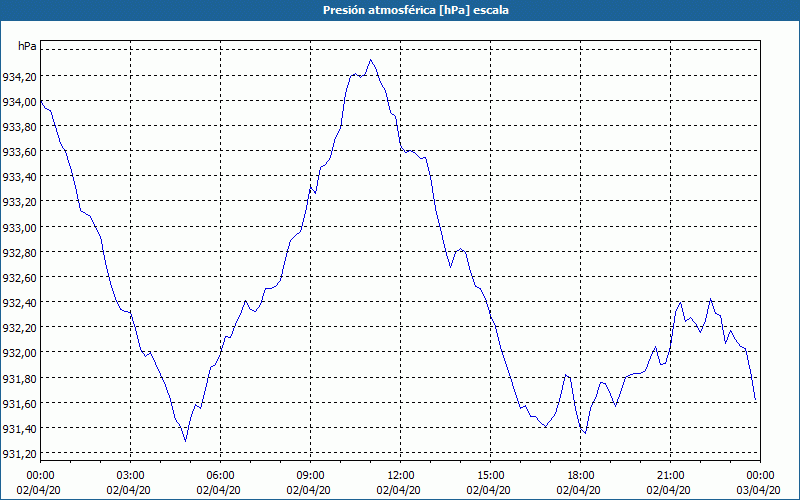The height and width of the screenshot is (500, 800).
Task: Click the 932,20 y-axis value
Action: click(19, 328)
